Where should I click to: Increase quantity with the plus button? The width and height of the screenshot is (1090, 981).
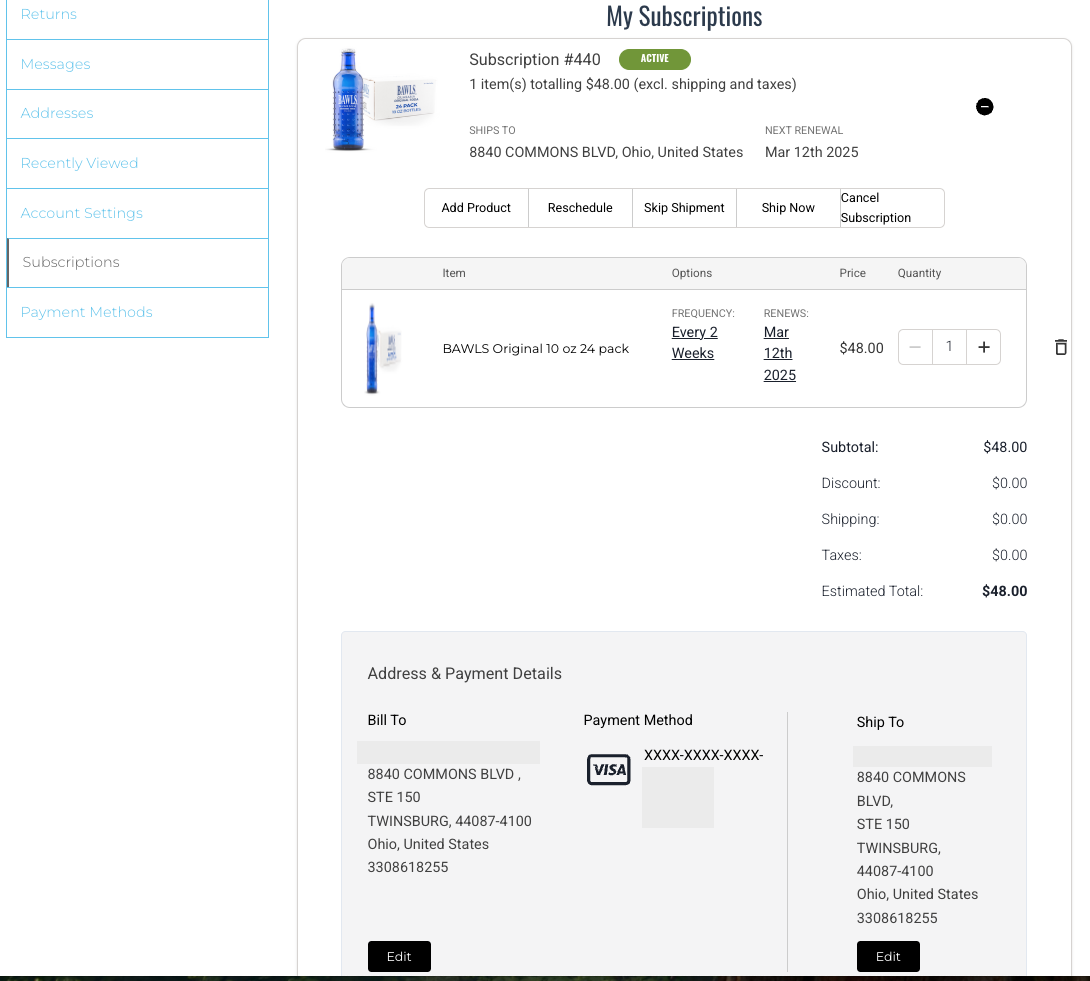(x=984, y=347)
